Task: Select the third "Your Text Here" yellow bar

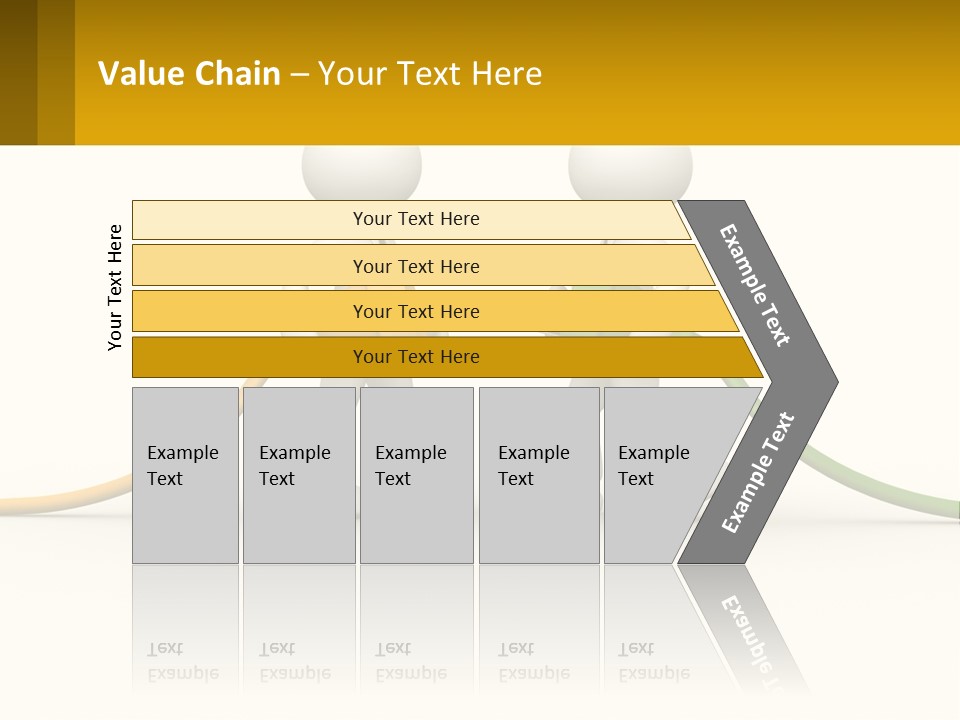Action: coord(415,311)
